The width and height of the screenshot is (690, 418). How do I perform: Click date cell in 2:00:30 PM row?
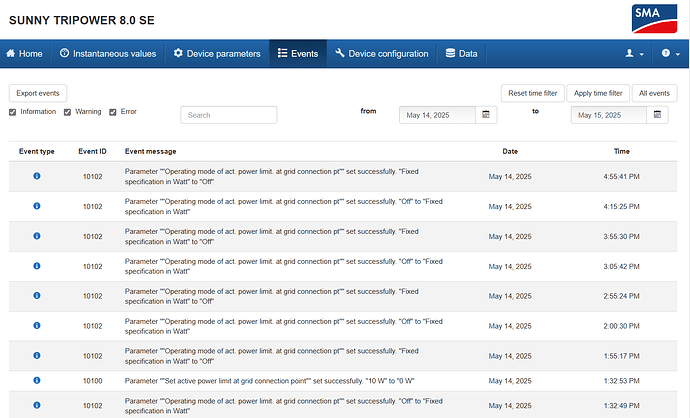pos(510,326)
